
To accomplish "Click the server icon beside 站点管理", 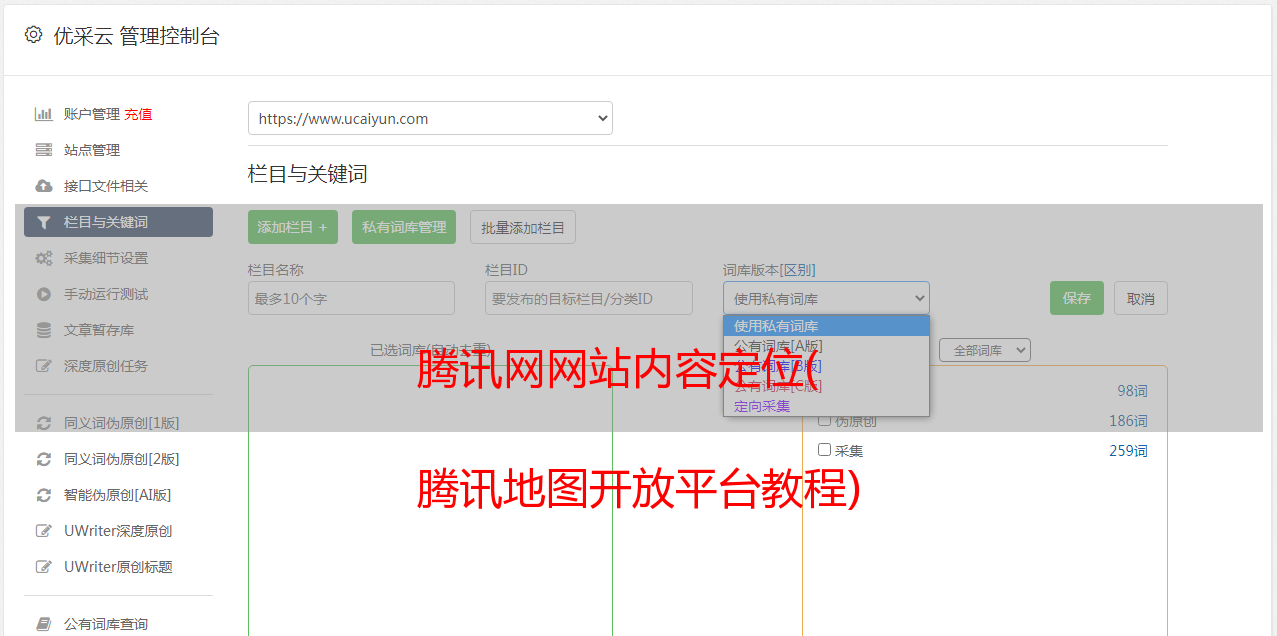I will 44,150.
